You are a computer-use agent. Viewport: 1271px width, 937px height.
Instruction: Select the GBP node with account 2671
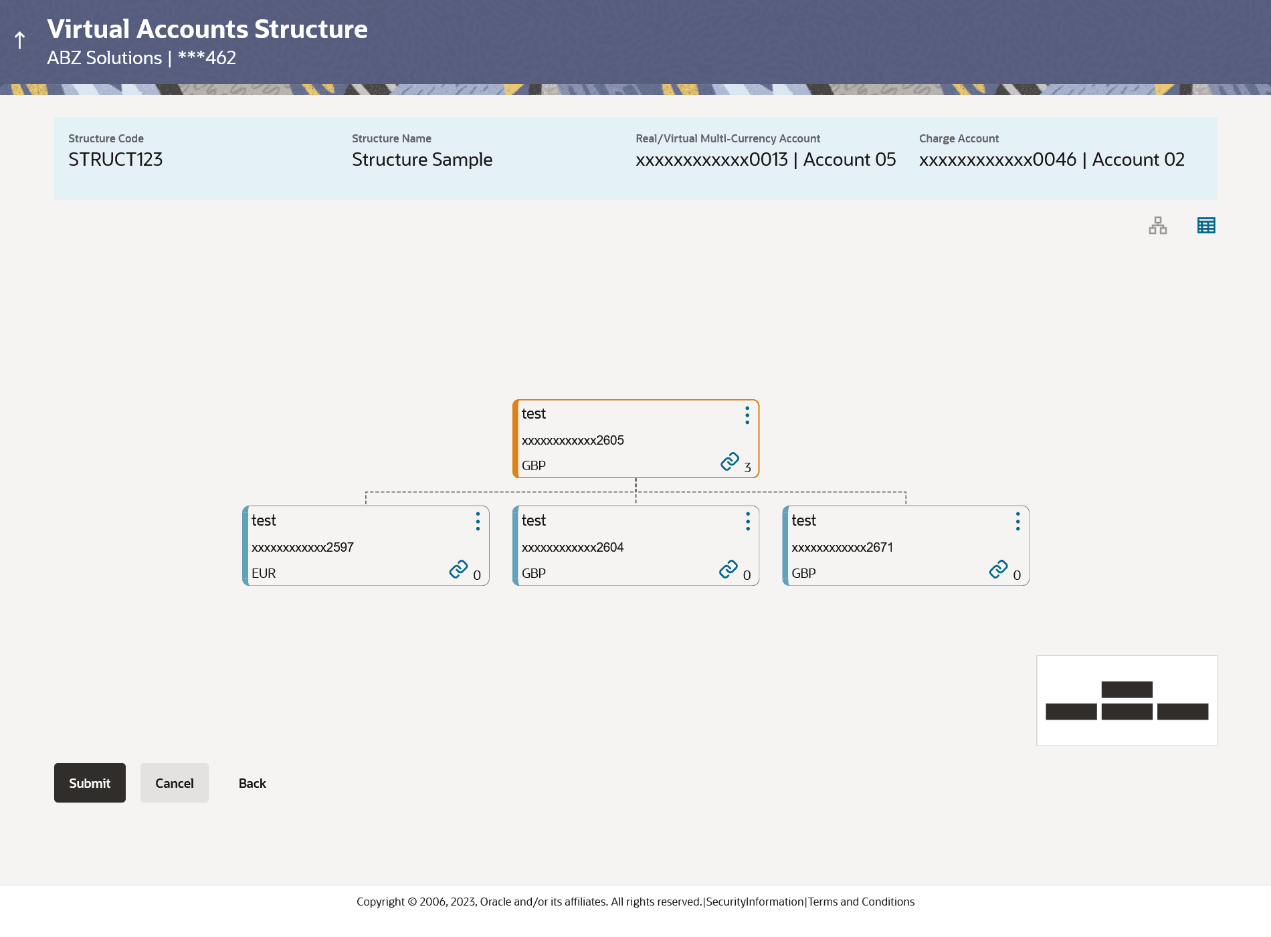(x=890, y=545)
